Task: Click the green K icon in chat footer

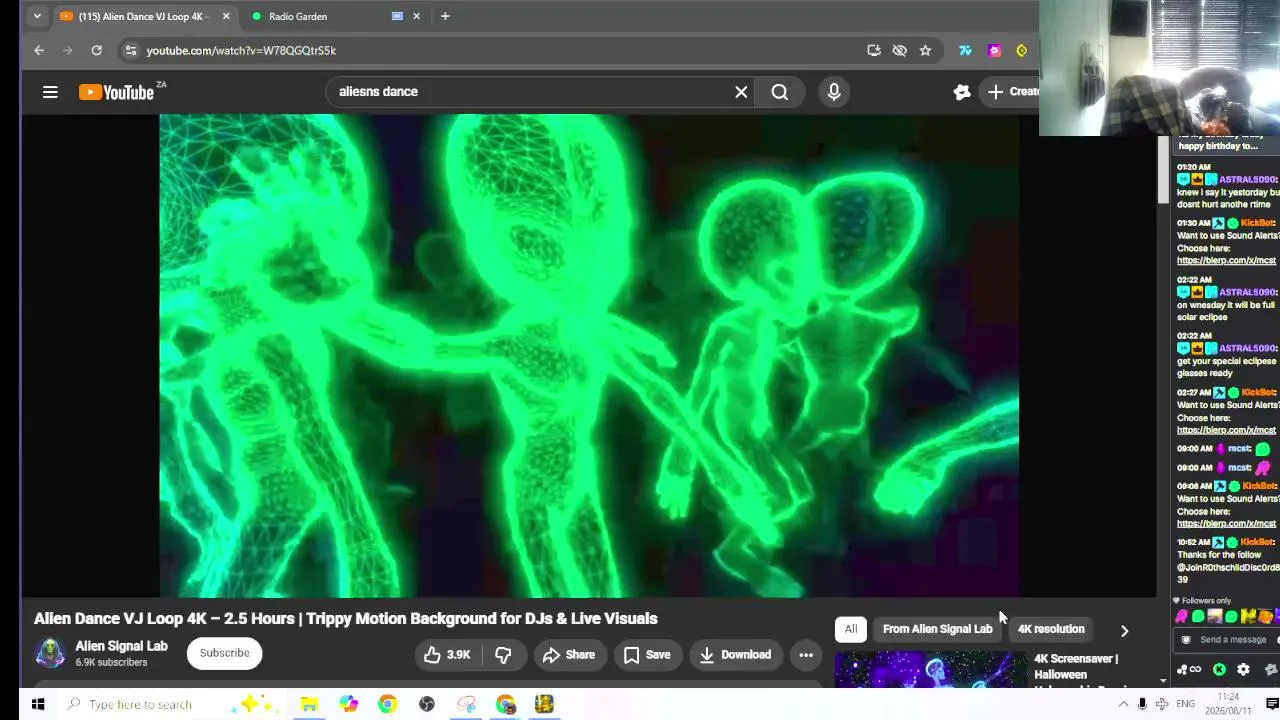Action: coord(1219,670)
